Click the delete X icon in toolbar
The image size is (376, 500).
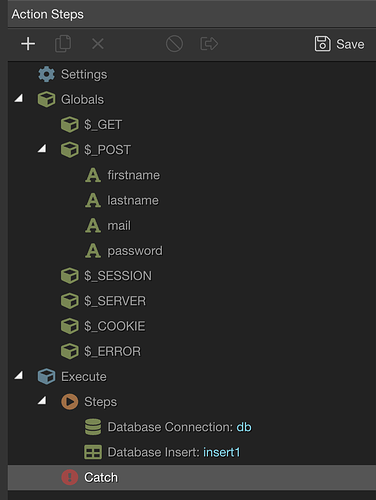(98, 44)
